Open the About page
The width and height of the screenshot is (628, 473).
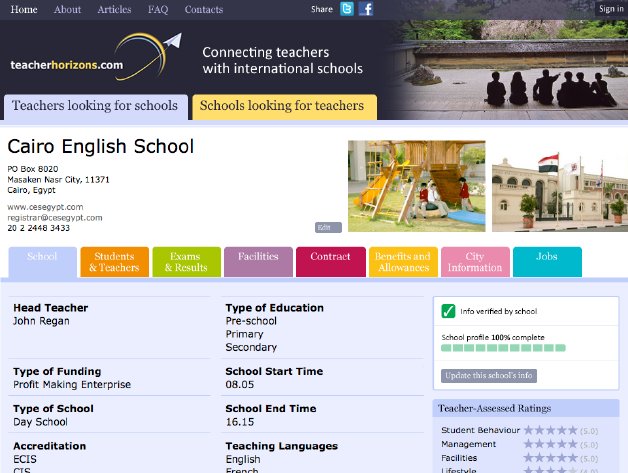[x=67, y=9]
